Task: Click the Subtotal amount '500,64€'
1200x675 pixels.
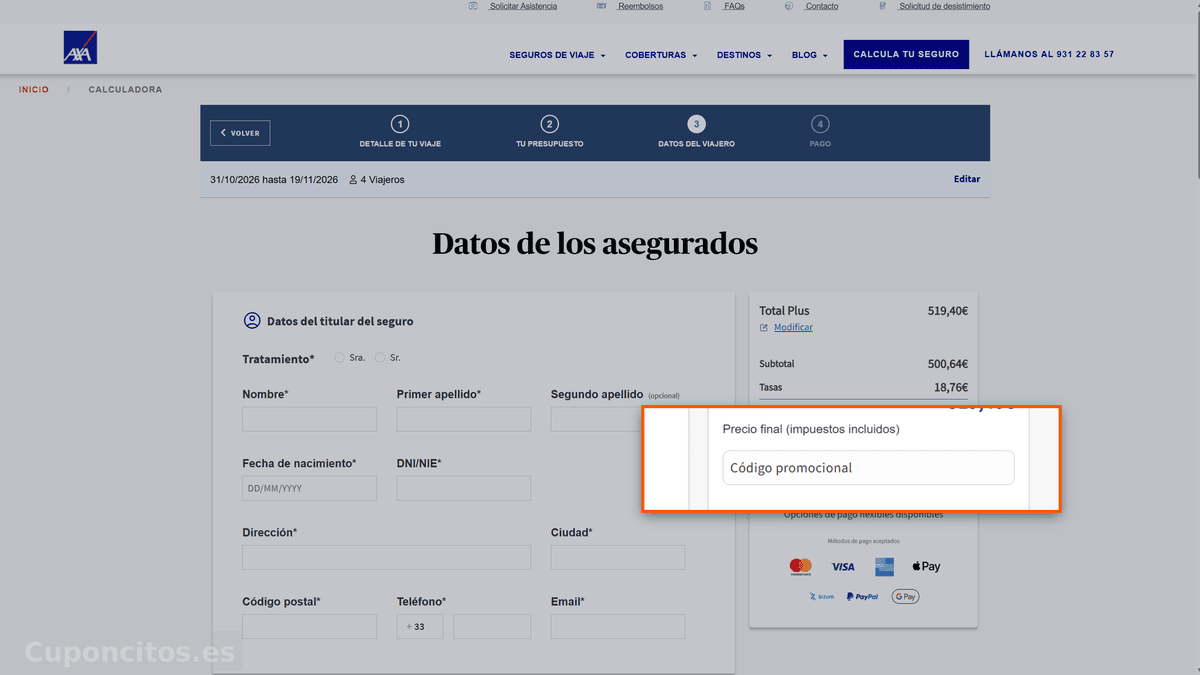Action: pos(947,364)
